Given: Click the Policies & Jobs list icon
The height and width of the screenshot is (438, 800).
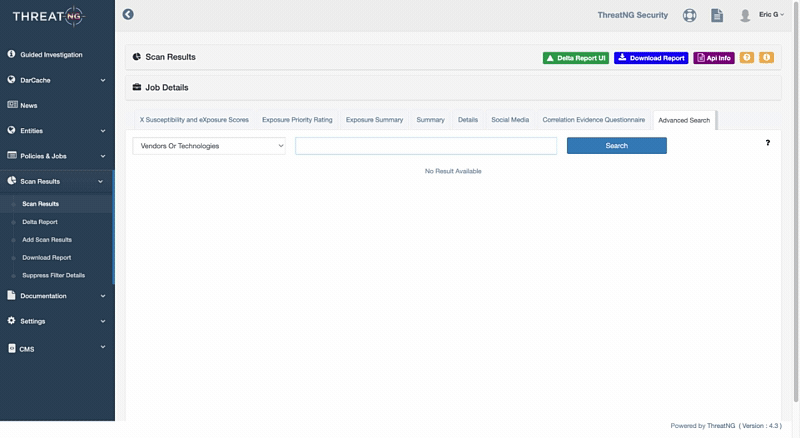Looking at the screenshot, I should pos(12,155).
